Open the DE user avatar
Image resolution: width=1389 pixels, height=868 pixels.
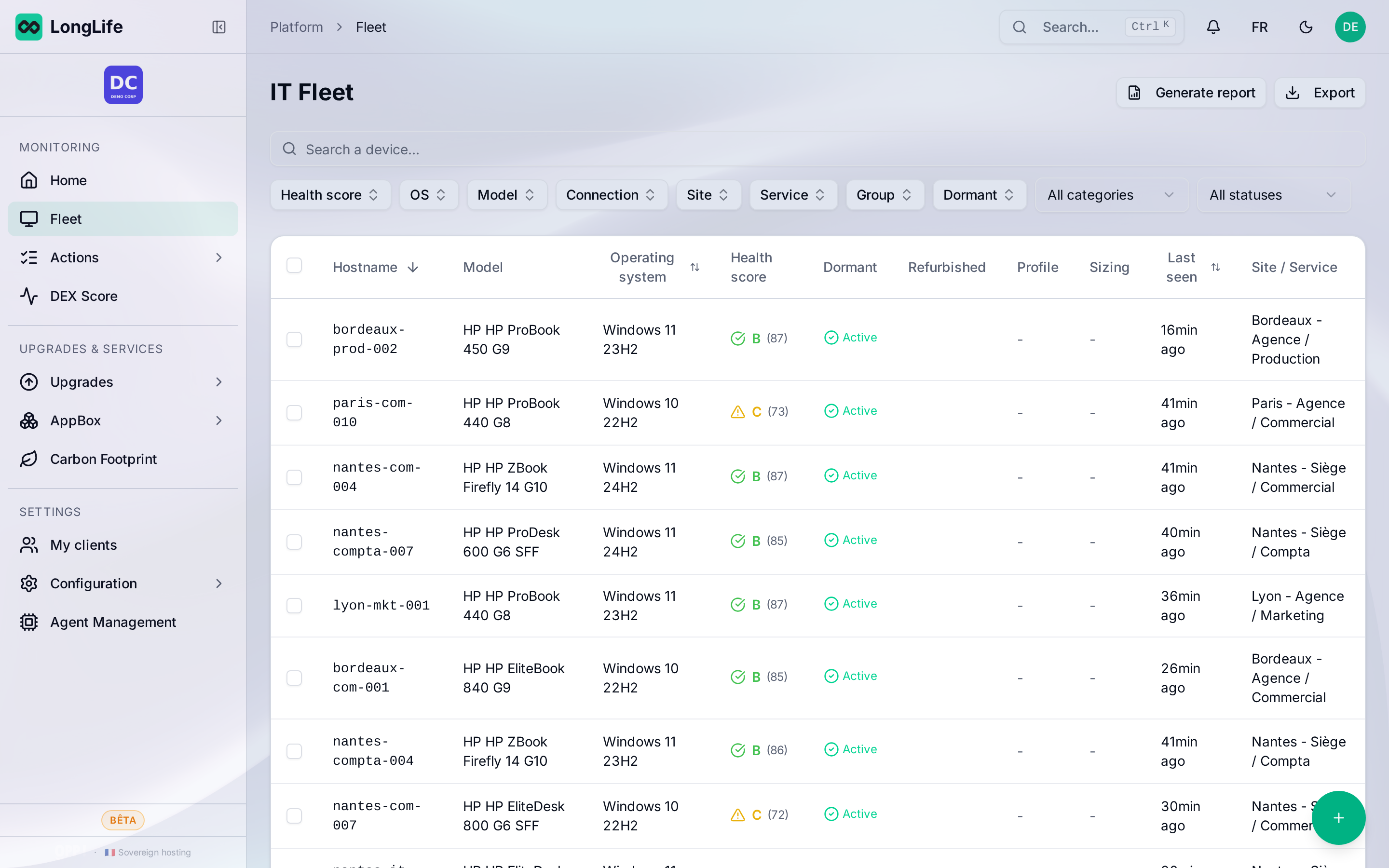[1350, 27]
